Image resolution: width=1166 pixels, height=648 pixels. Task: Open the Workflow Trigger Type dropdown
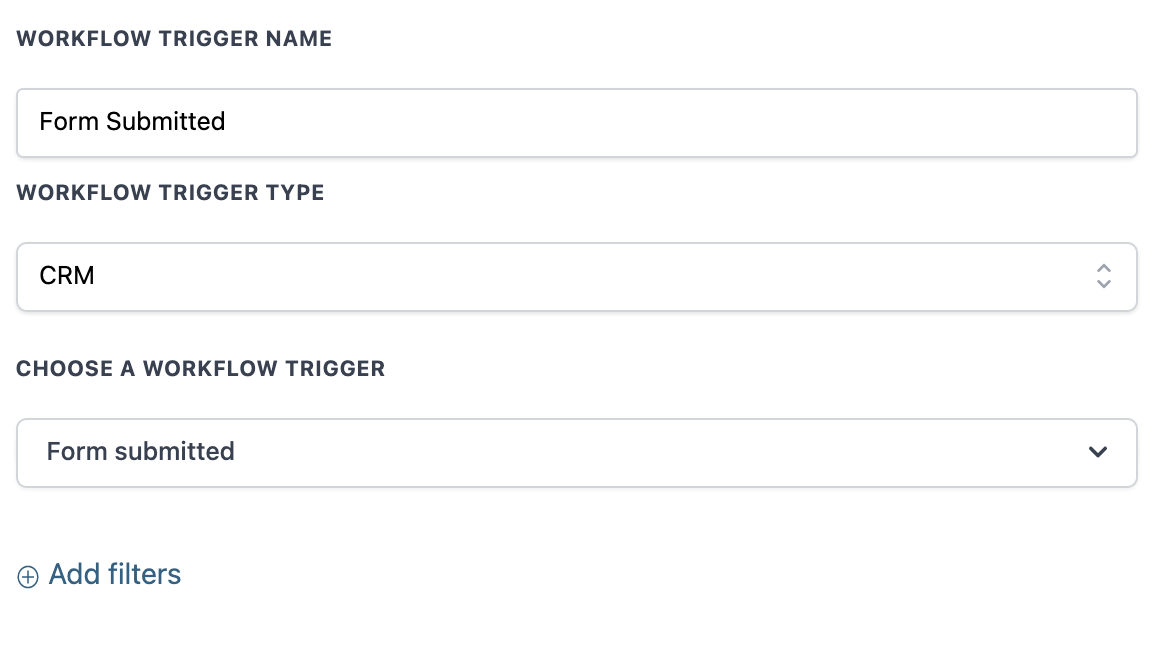tap(576, 277)
